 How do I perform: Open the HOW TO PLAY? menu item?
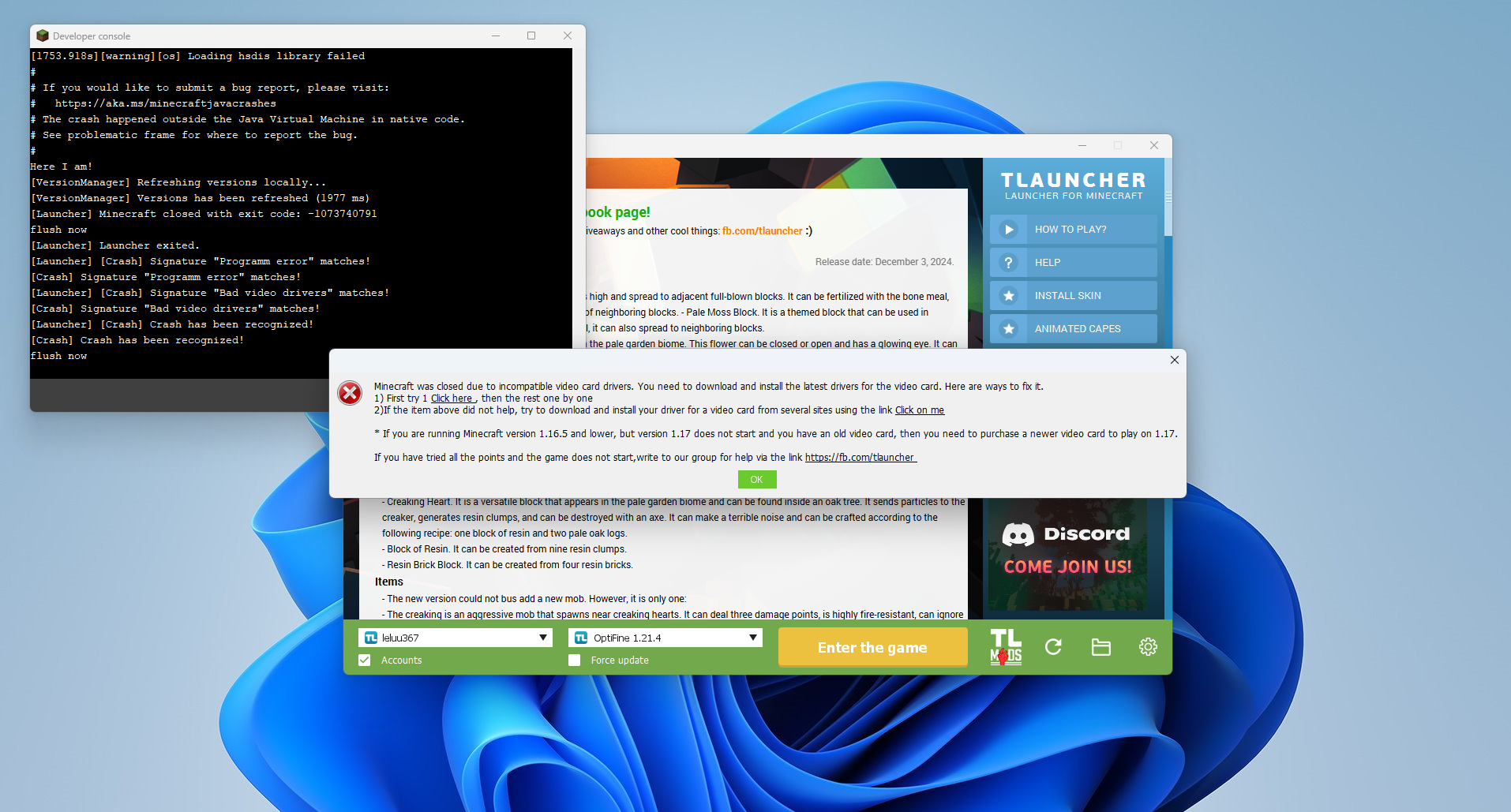[1074, 230]
